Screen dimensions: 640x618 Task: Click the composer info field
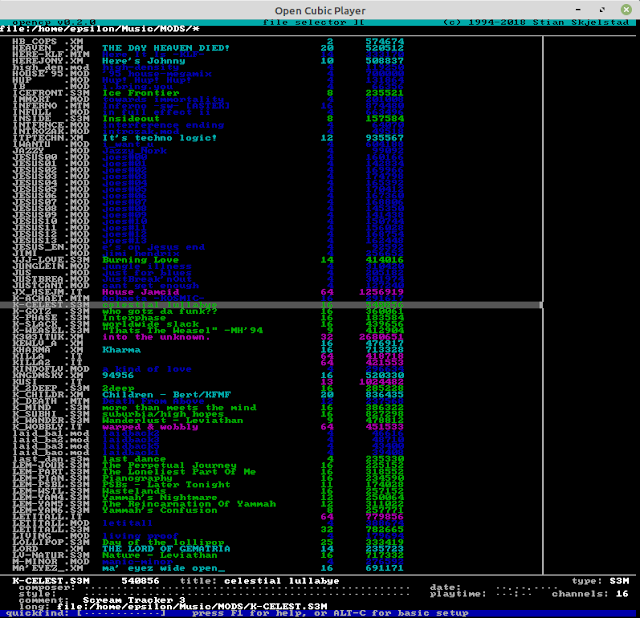[247, 587]
